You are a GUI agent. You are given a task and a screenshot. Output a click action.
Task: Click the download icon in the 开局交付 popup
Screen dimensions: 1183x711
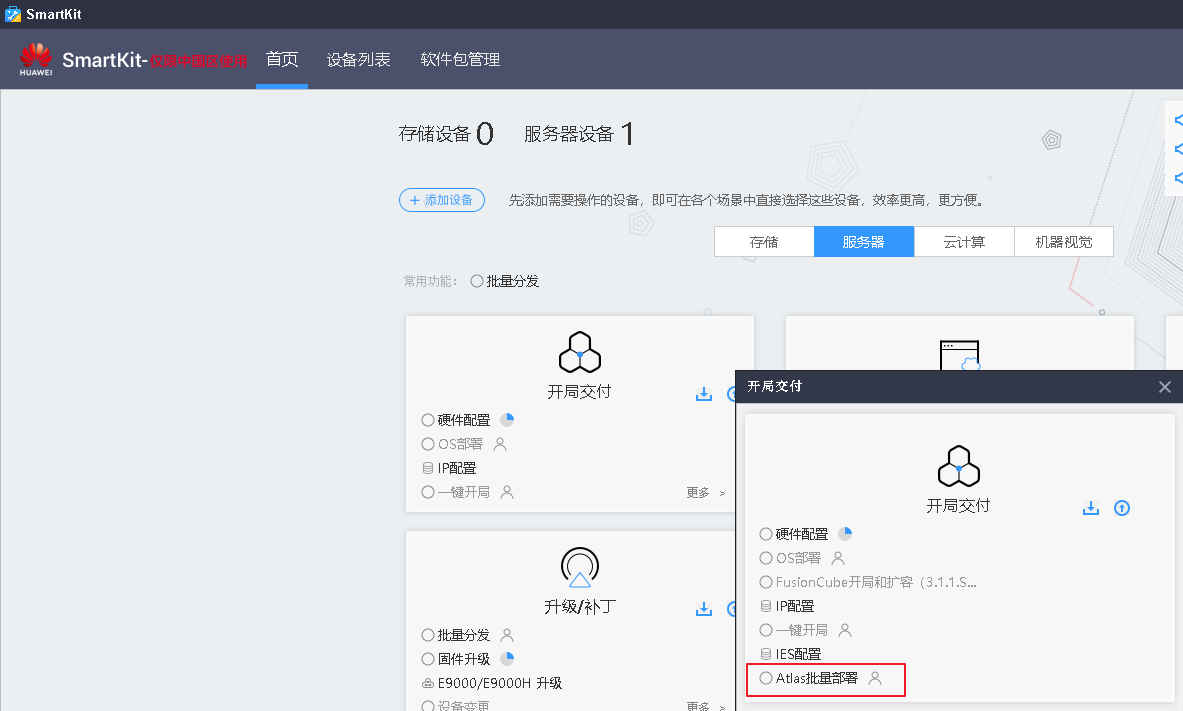tap(1091, 508)
